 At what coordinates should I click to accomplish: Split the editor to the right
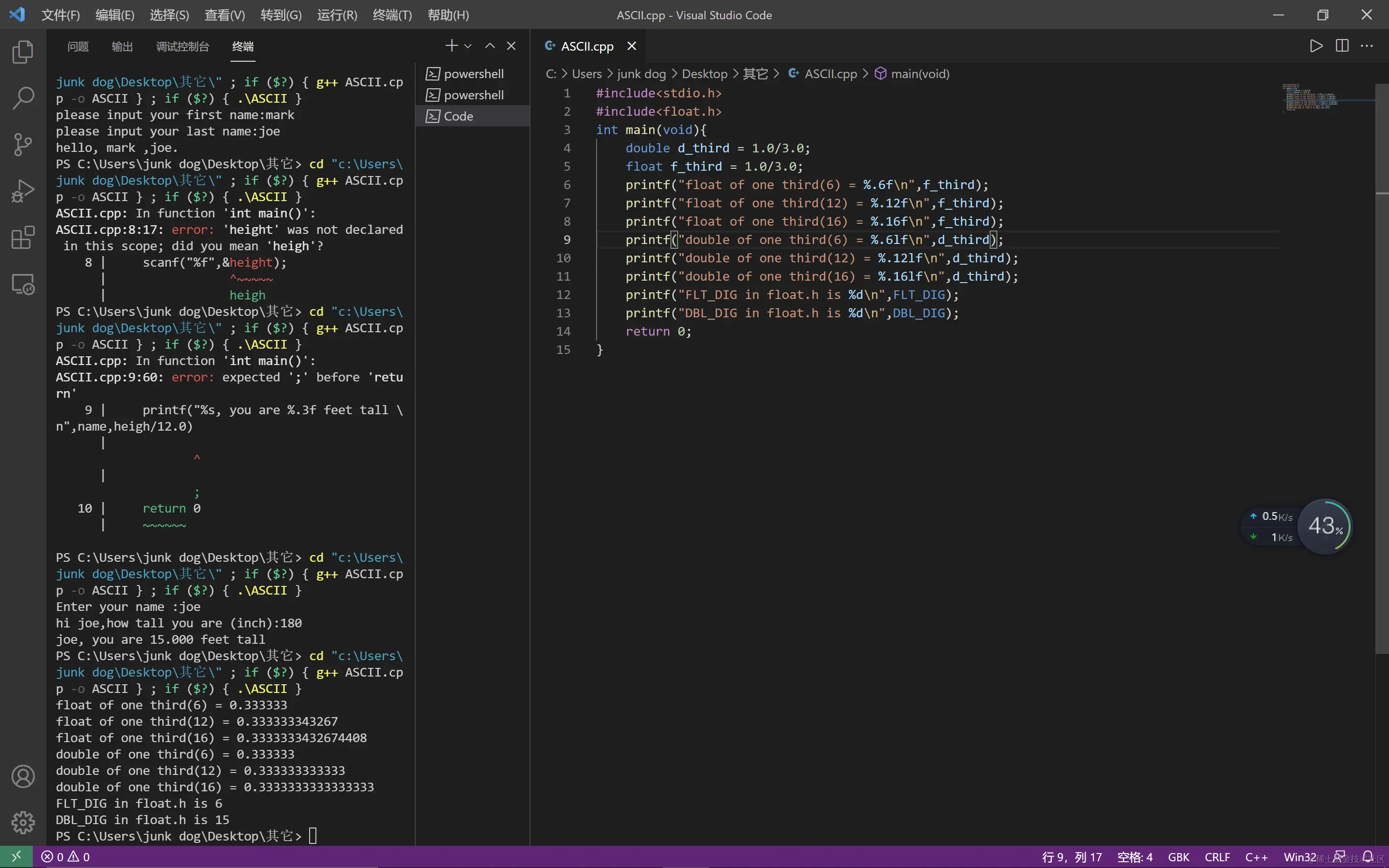[x=1342, y=46]
